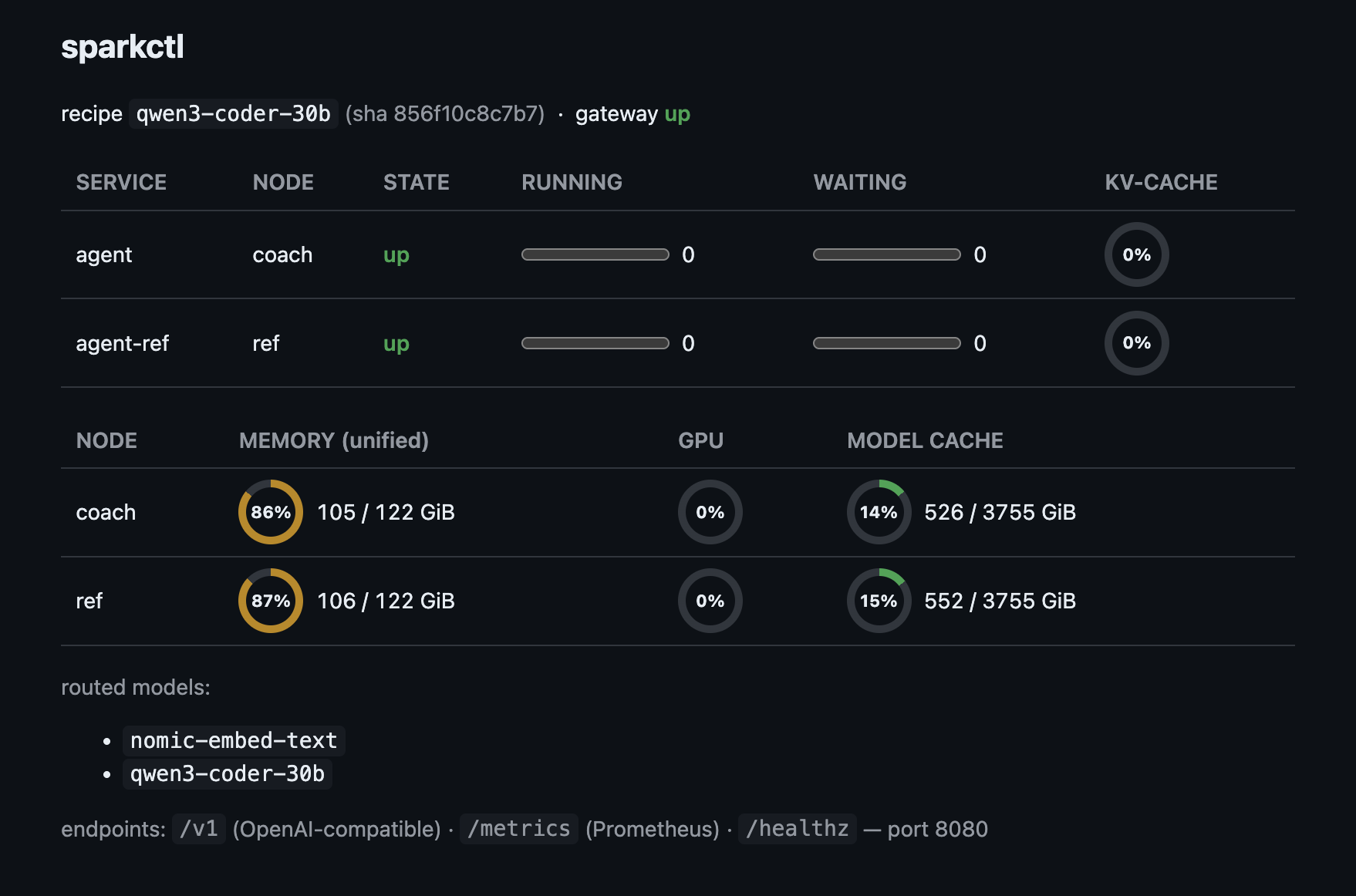Click the agent row up state

point(396,256)
